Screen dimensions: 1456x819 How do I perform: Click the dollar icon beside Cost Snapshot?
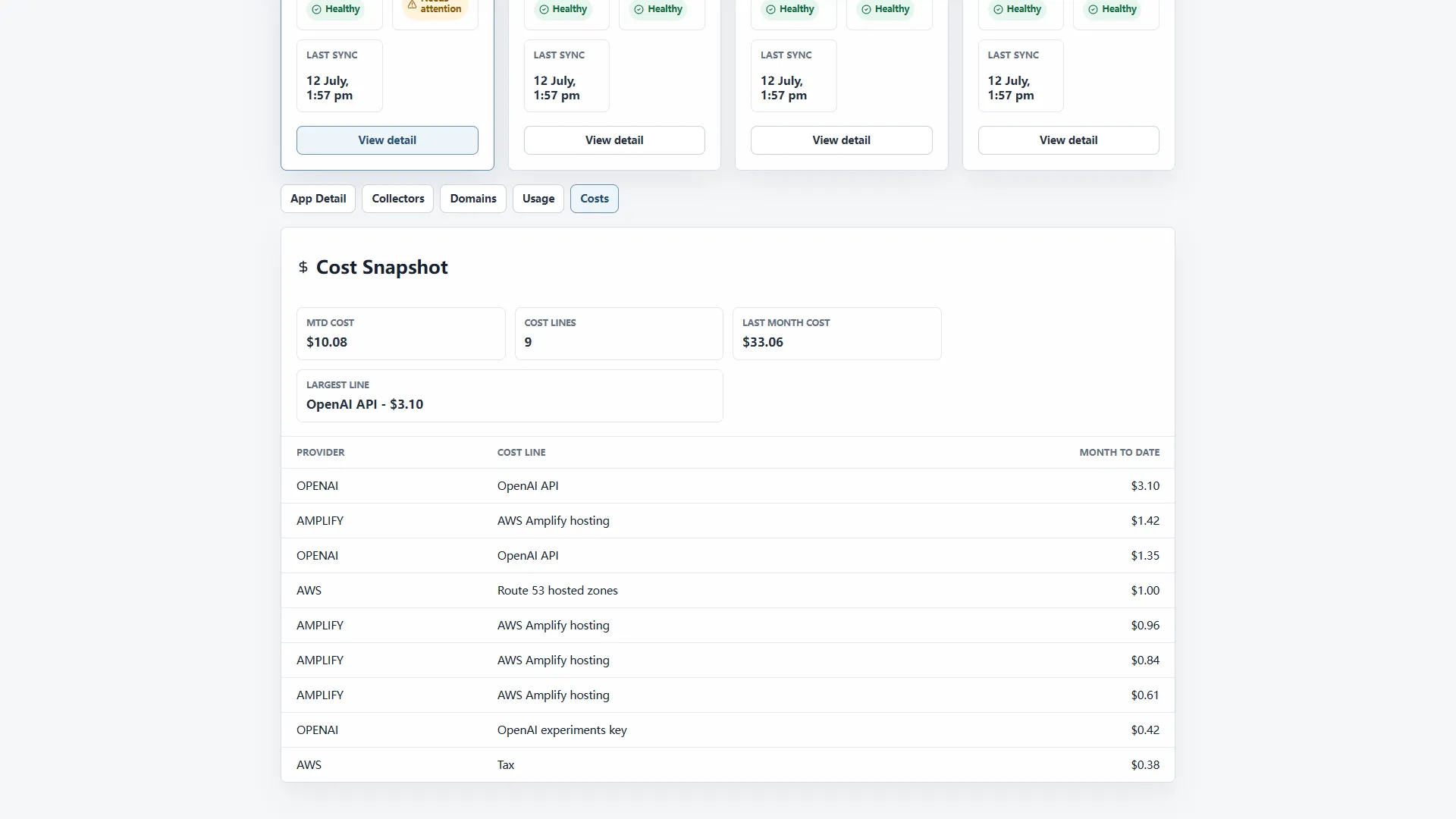(x=303, y=267)
